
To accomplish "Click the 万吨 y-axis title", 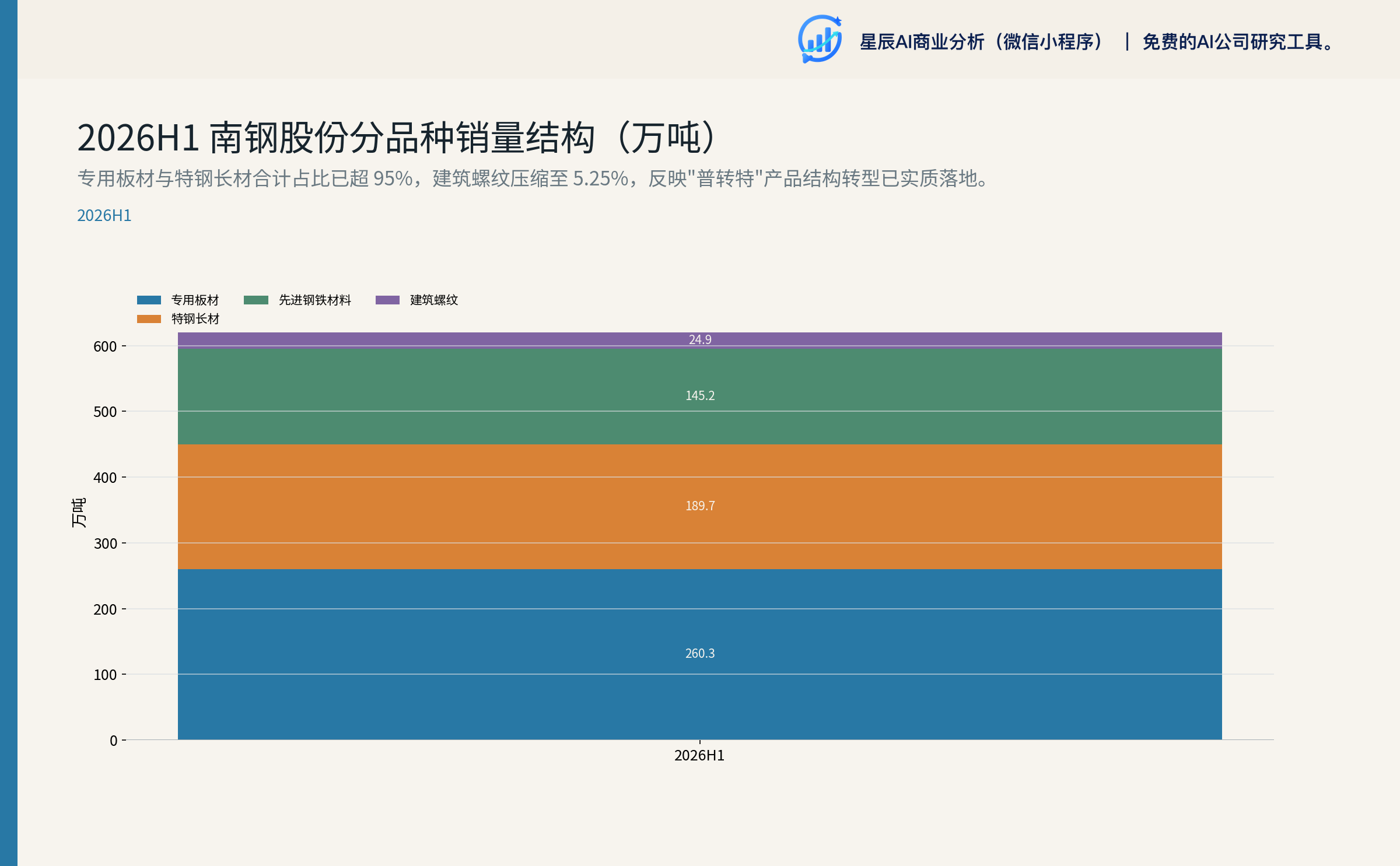I will tap(78, 513).
